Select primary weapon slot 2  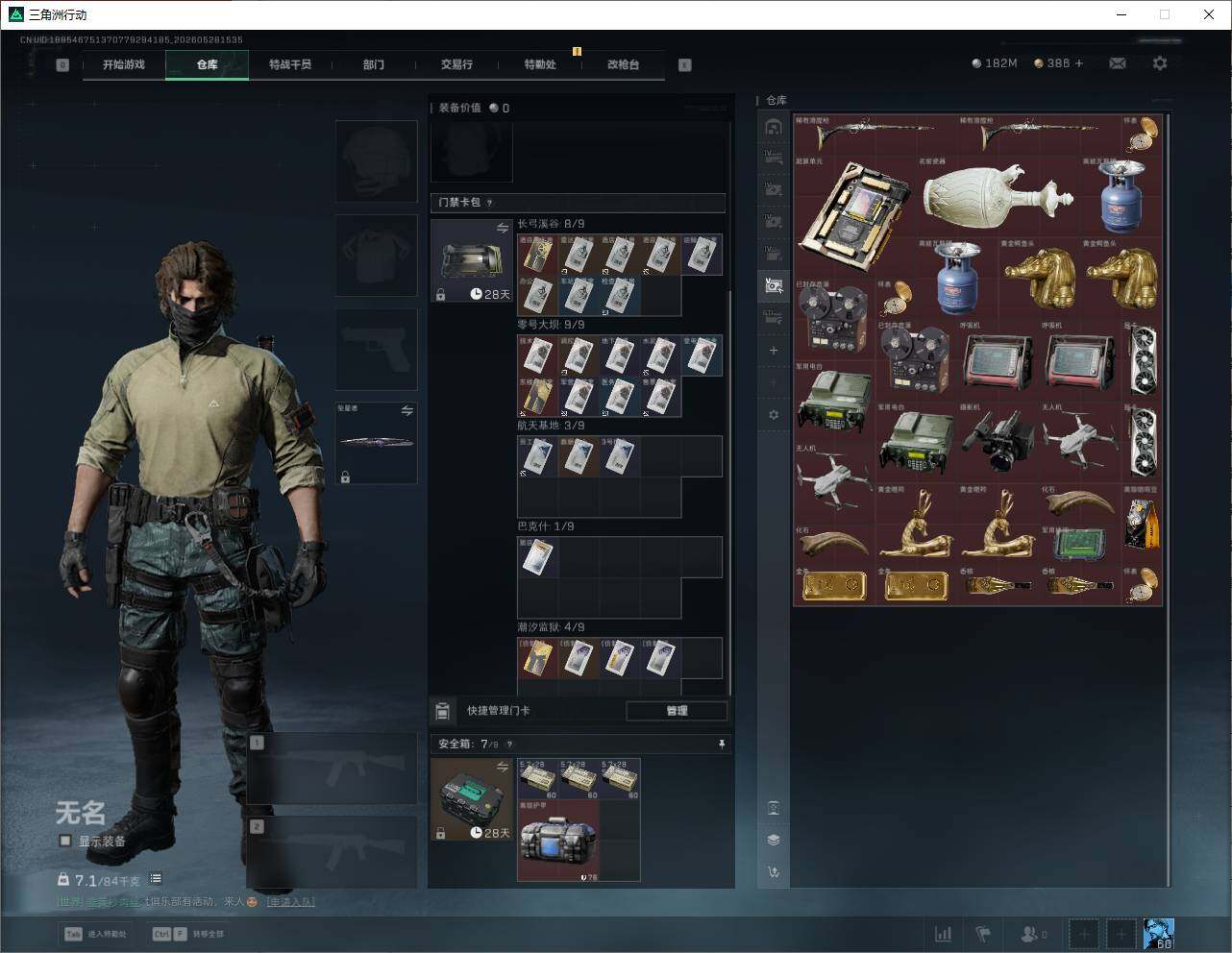[x=333, y=853]
